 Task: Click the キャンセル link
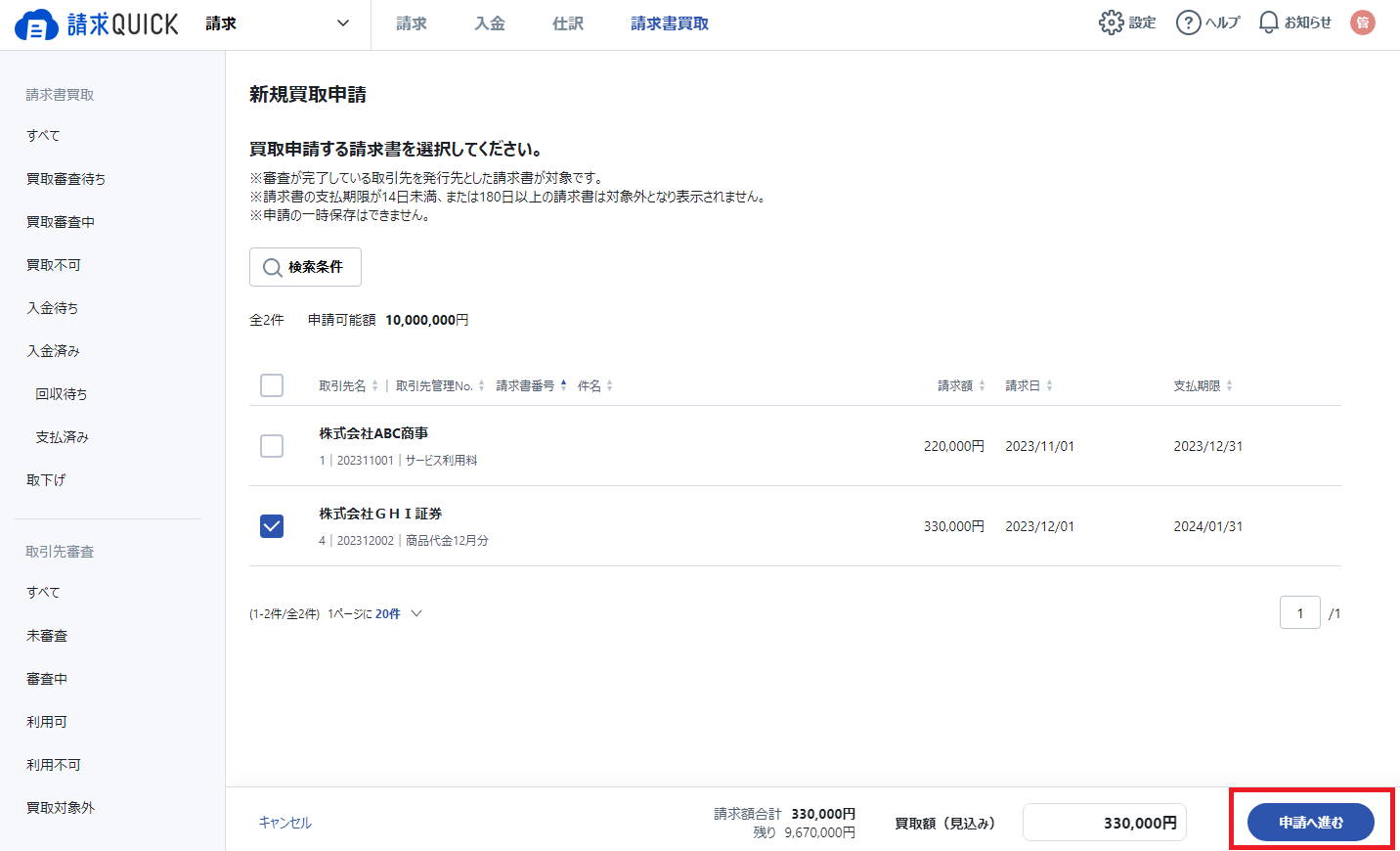click(285, 823)
